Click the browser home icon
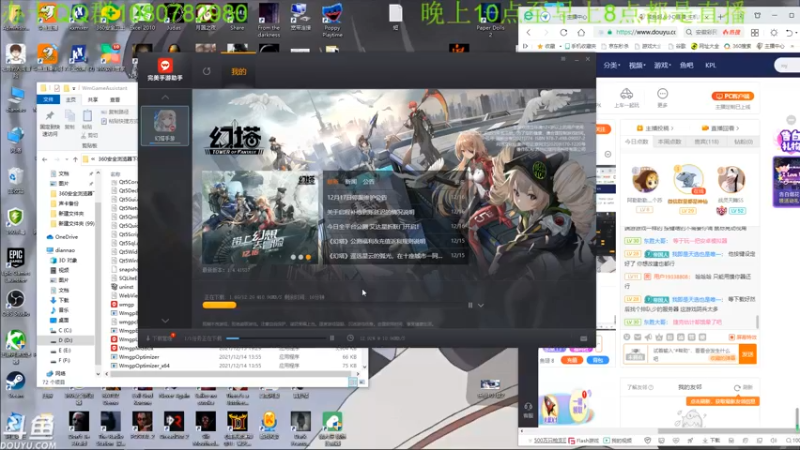800x450 pixels. (x=581, y=32)
